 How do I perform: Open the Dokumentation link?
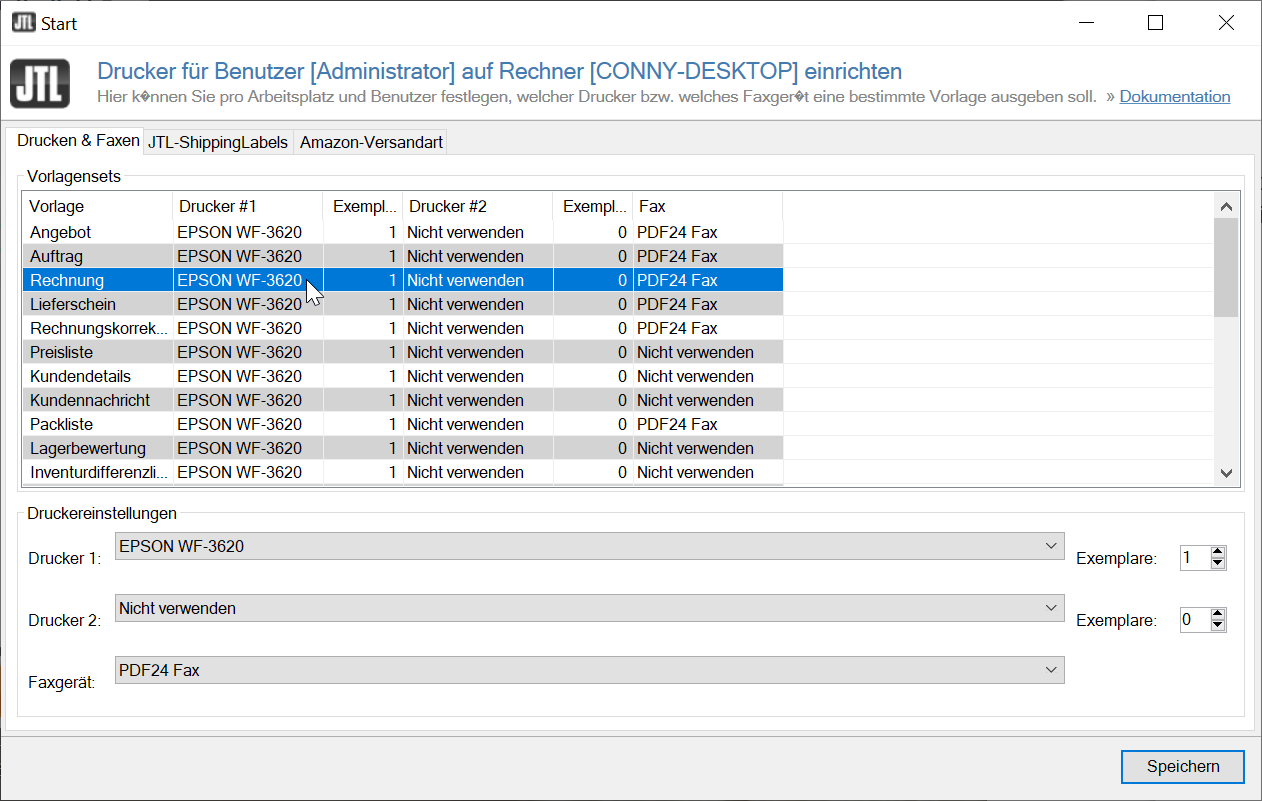(1174, 97)
